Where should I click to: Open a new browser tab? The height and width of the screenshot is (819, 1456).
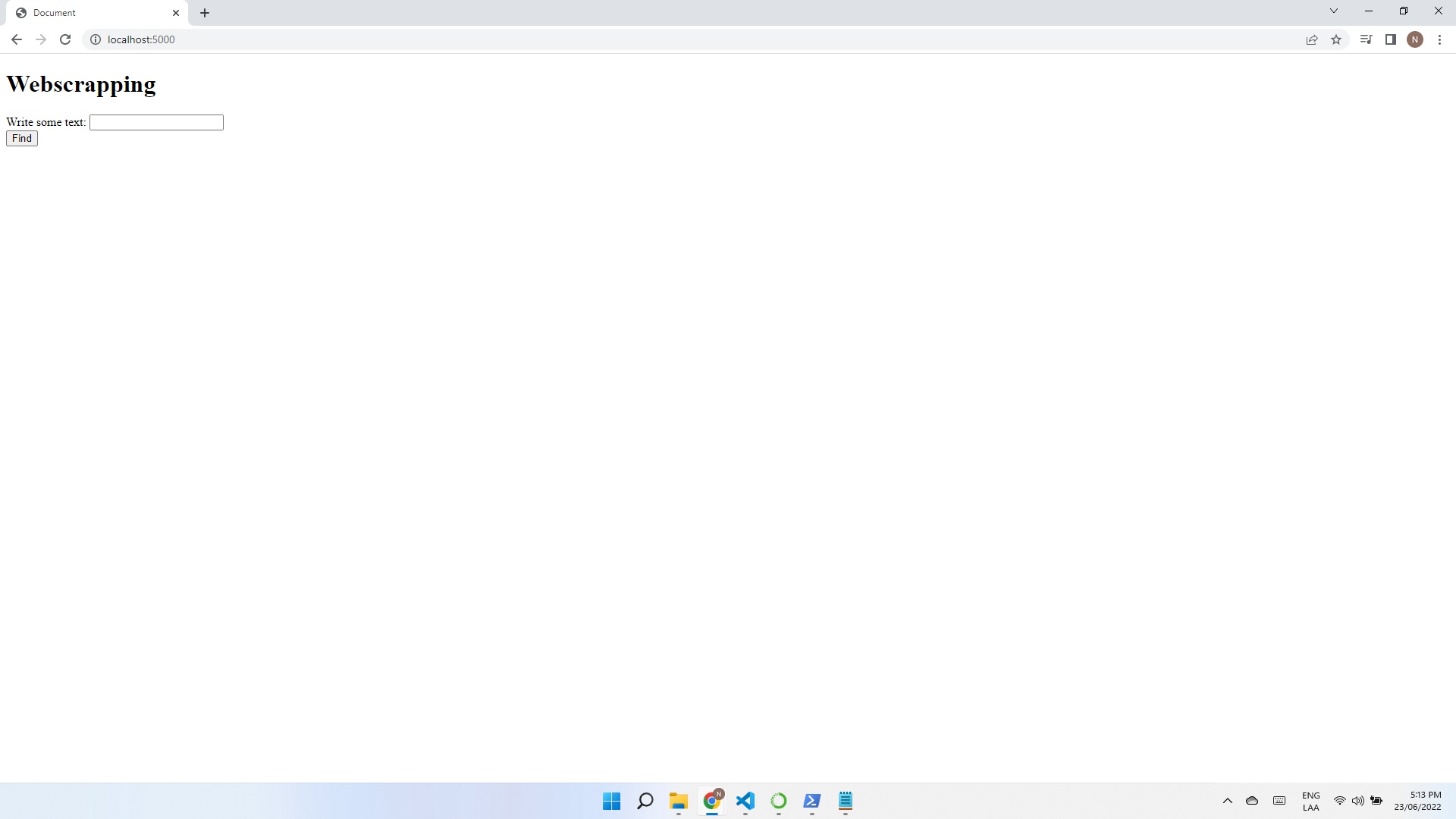click(x=205, y=13)
